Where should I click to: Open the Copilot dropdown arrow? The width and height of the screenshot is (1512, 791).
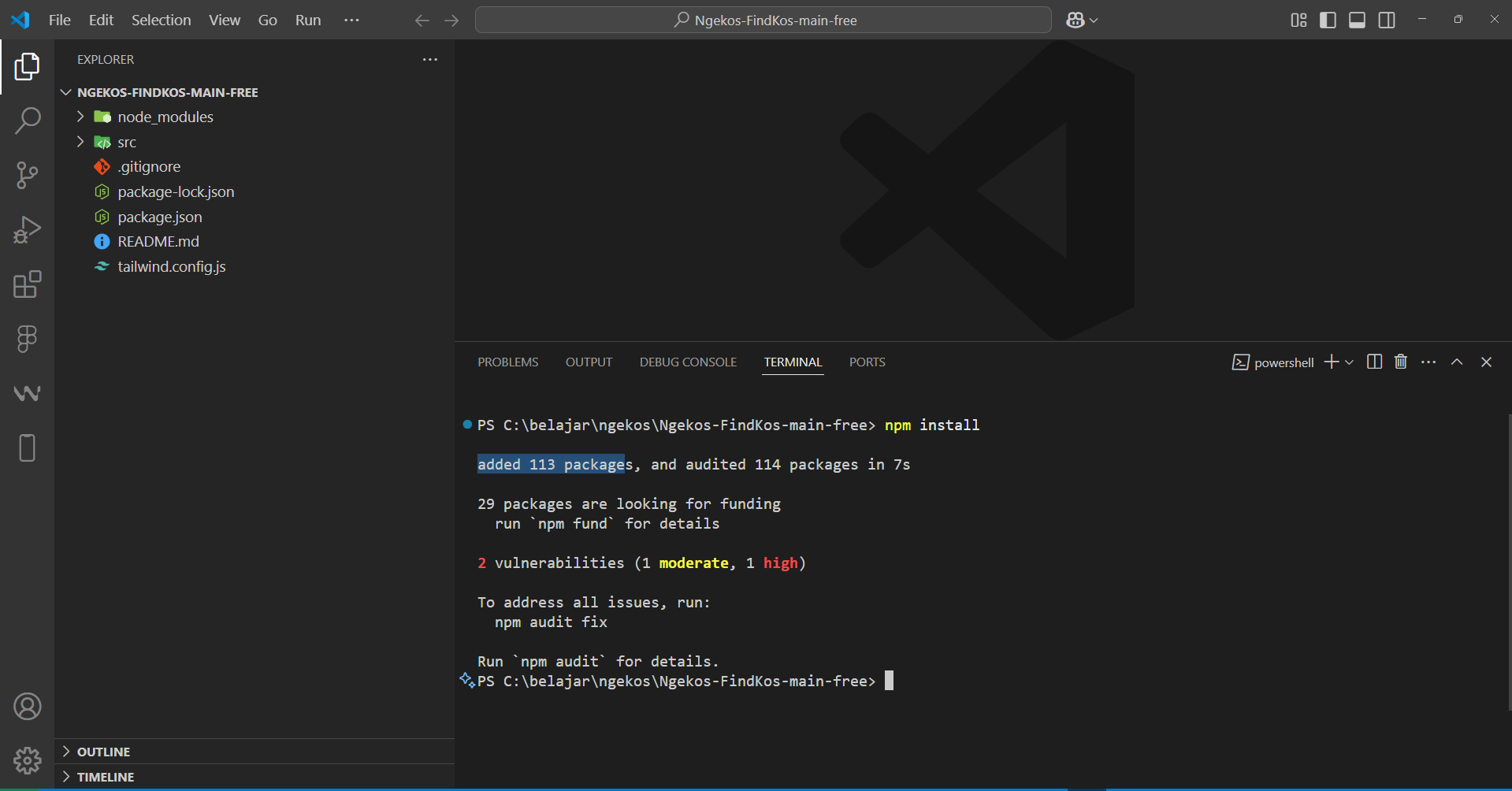[x=1094, y=20]
